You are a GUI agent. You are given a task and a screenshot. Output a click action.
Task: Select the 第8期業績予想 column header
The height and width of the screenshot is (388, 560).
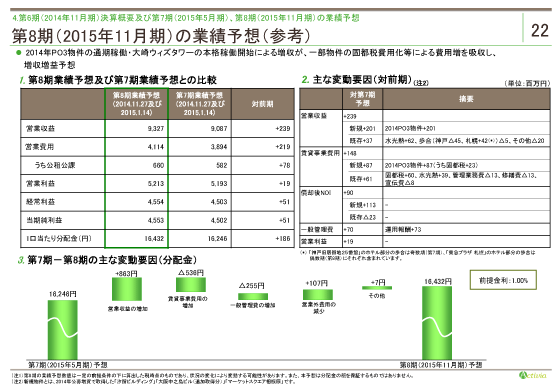pos(136,104)
